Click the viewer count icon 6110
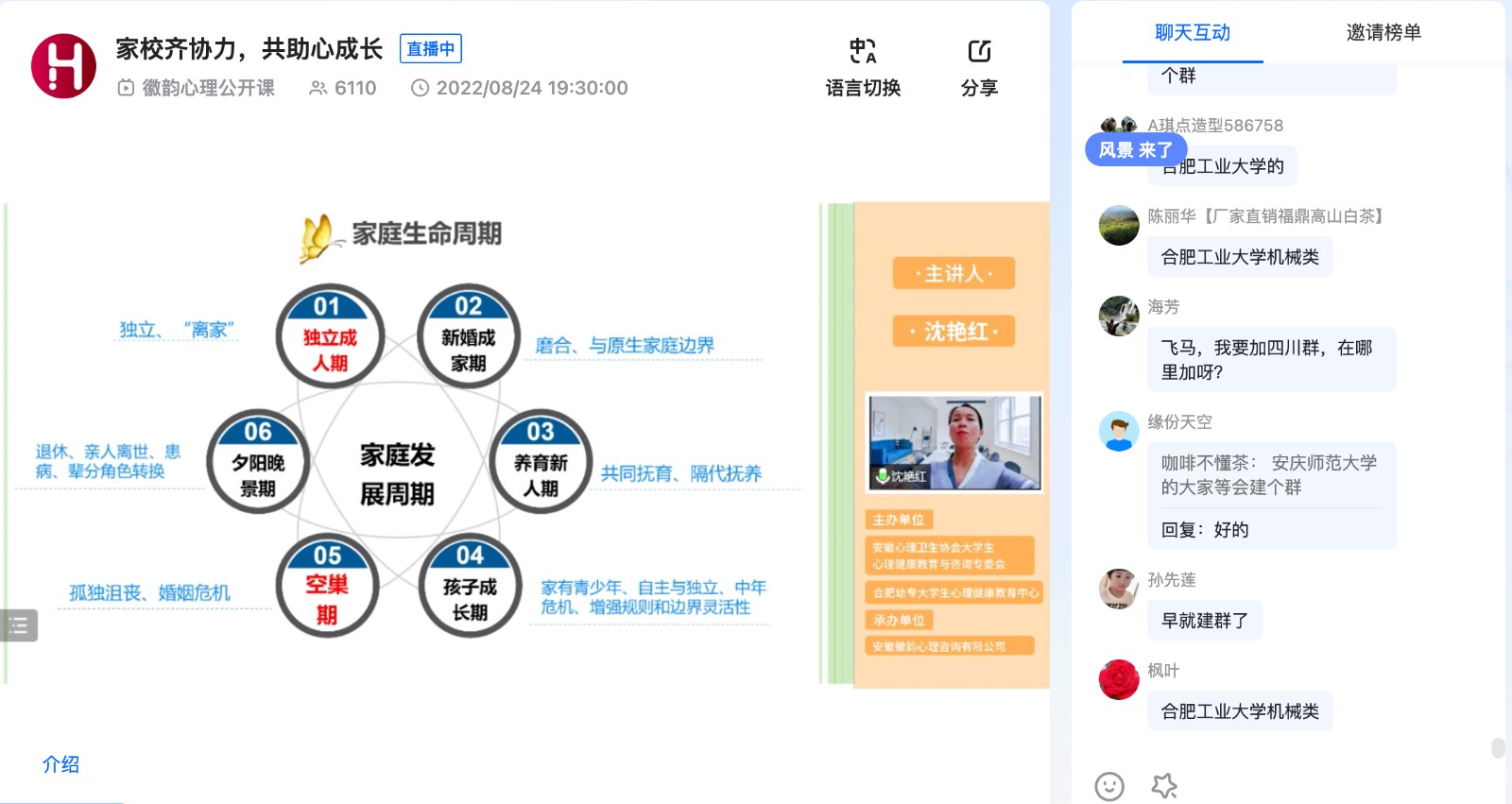 click(x=318, y=88)
